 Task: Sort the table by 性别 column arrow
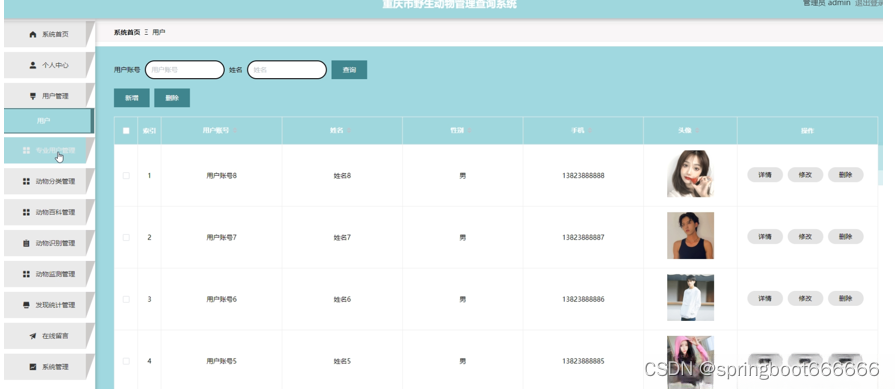coord(470,131)
